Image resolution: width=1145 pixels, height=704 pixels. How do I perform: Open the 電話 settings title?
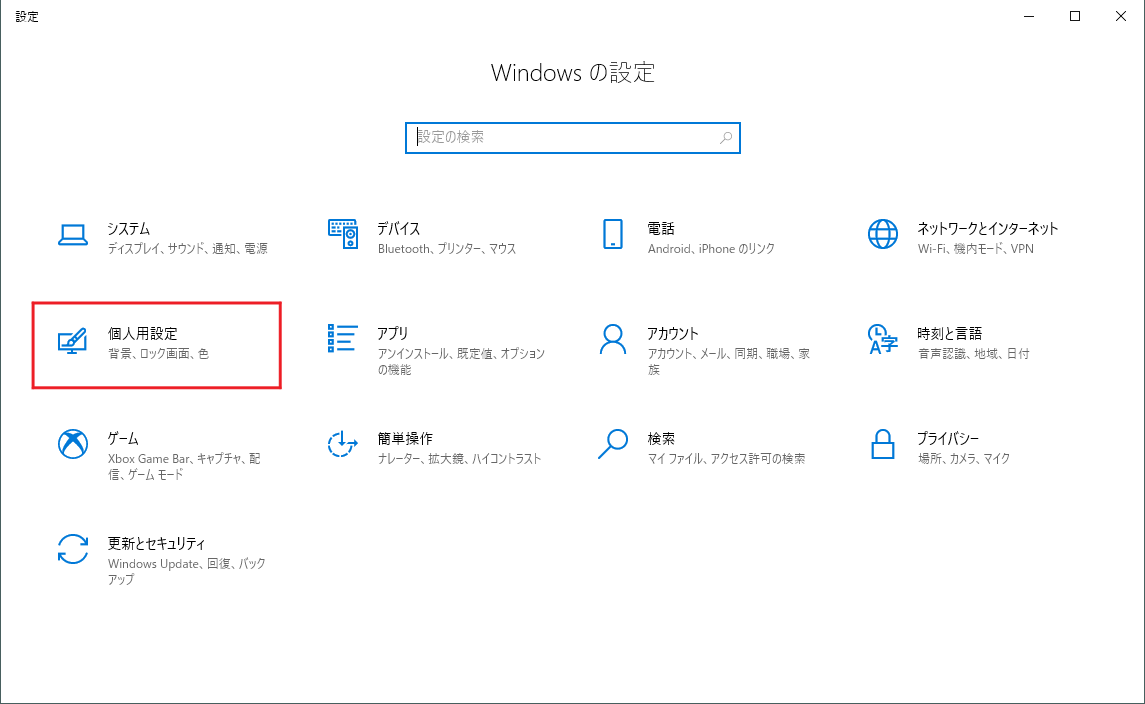click(661, 229)
